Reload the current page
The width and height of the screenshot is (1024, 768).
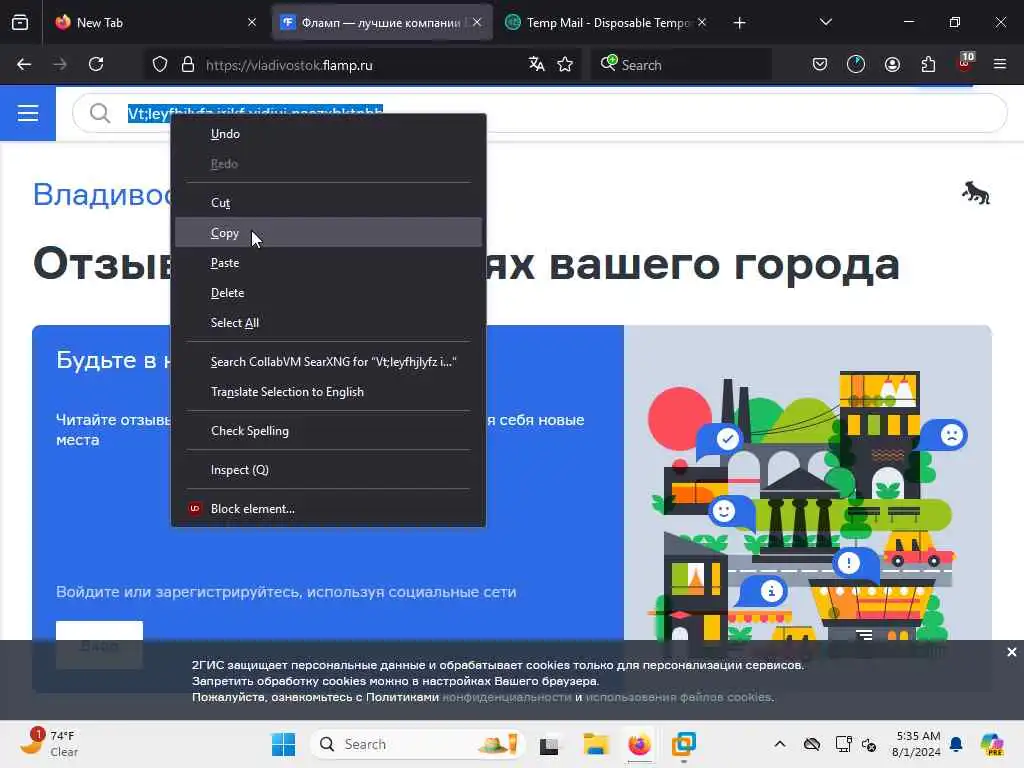click(96, 65)
